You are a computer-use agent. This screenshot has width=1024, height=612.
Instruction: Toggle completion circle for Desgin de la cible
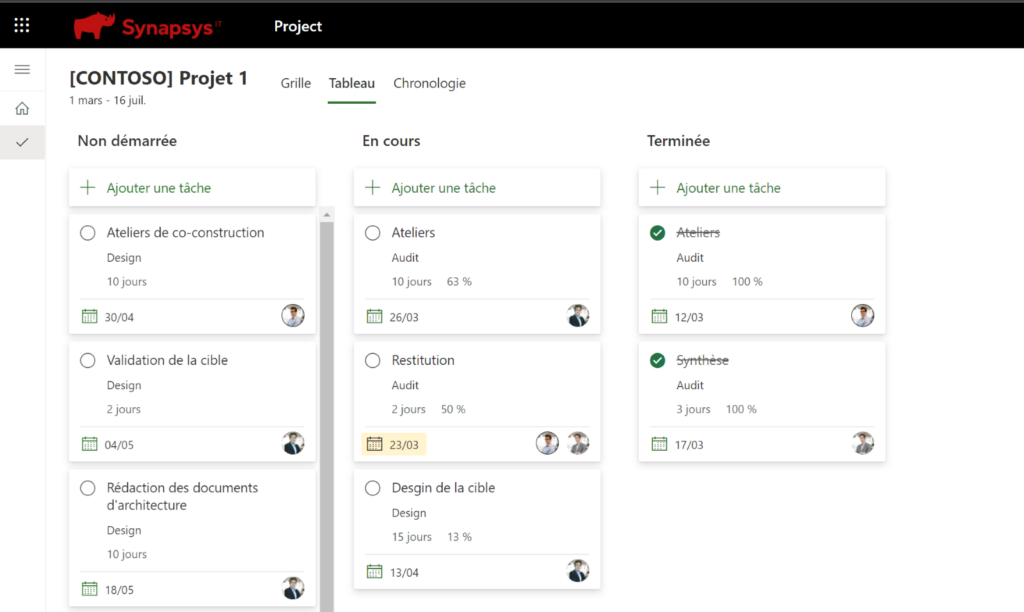[373, 488]
